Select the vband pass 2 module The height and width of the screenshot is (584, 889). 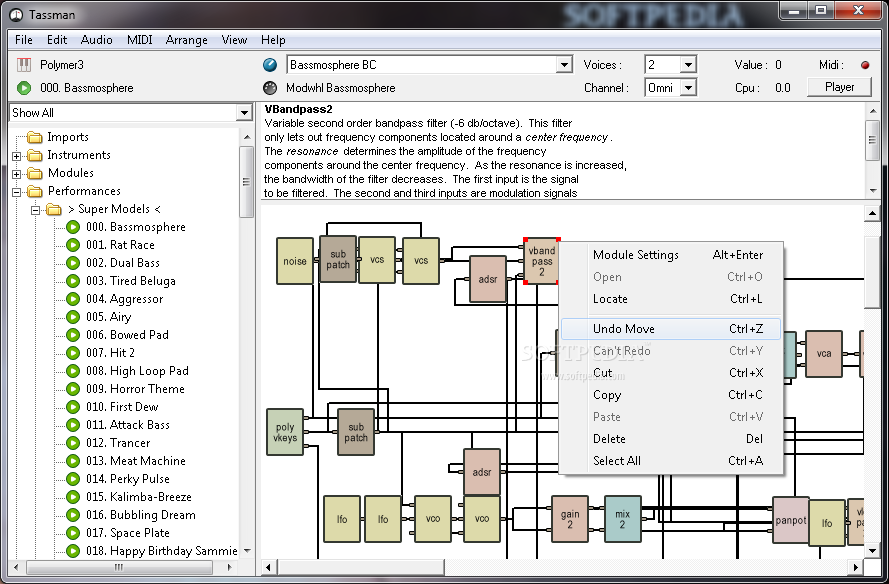541,261
